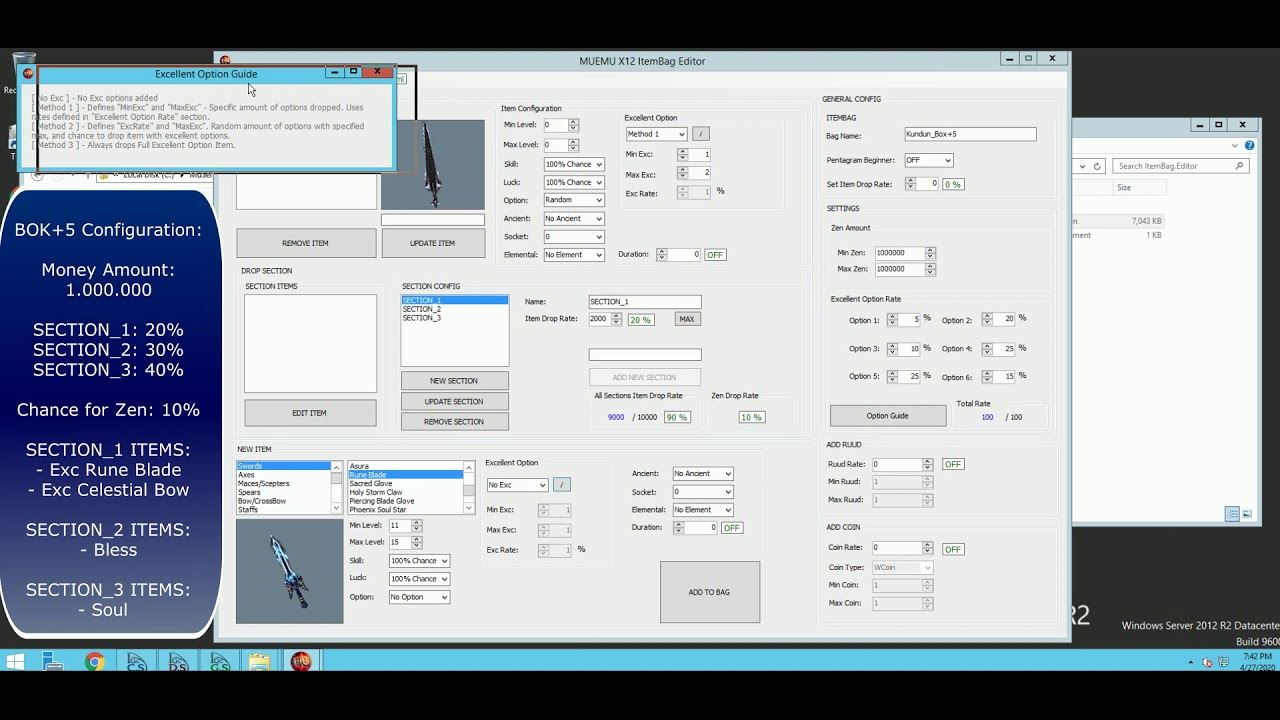Switch Explorer to details view
The height and width of the screenshot is (720, 1280).
(1233, 514)
